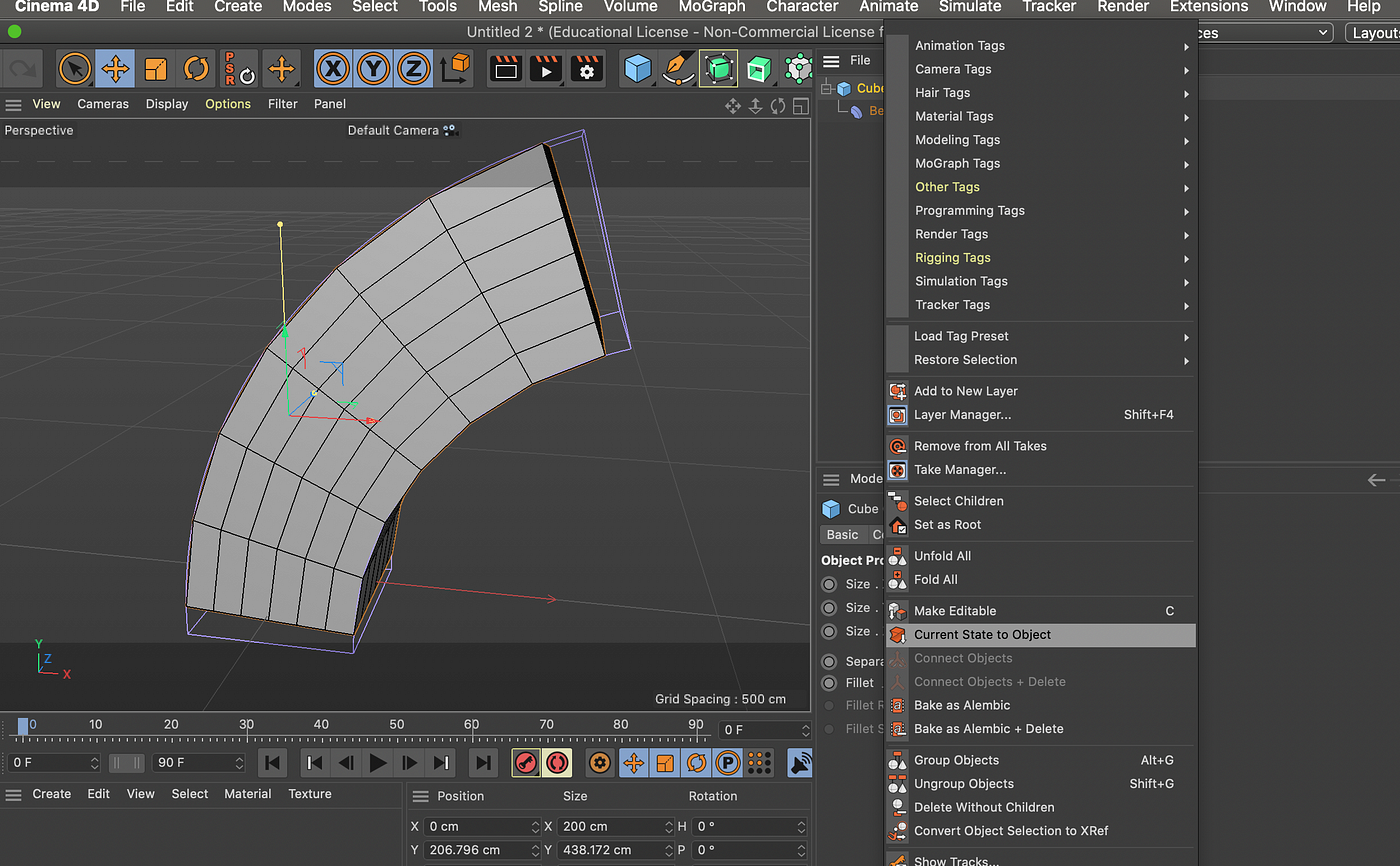Click Bake as Alembic entry
1400x866 pixels.
click(x=1041, y=706)
